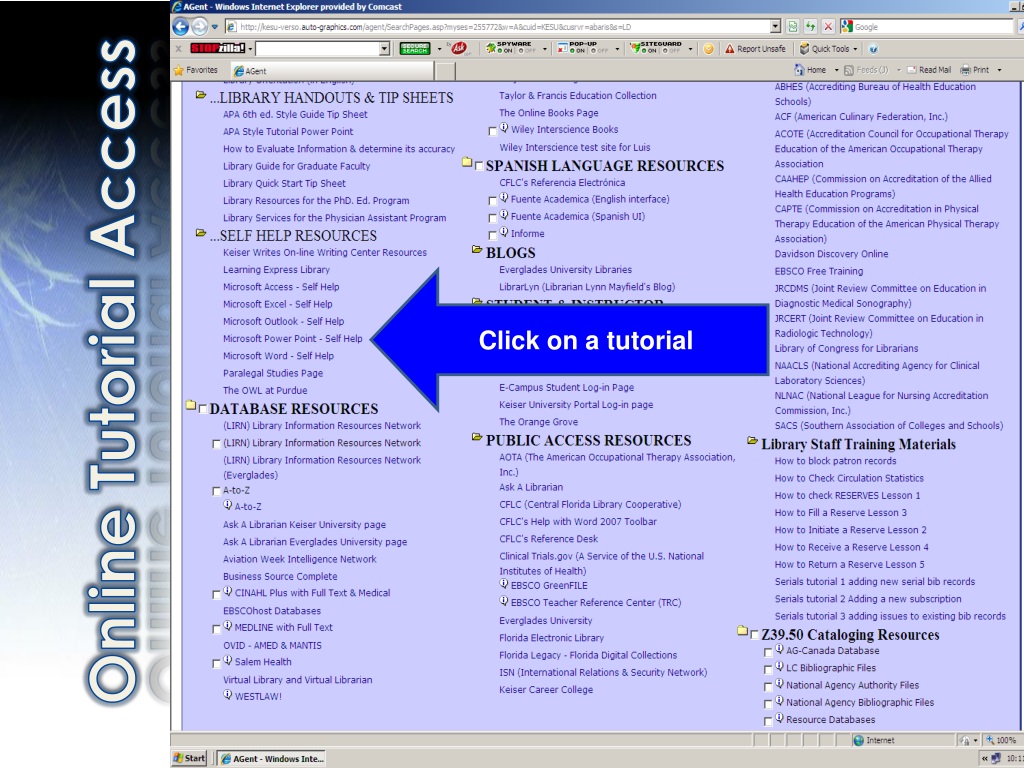Open How to Check Circulation Statistics link

point(849,478)
